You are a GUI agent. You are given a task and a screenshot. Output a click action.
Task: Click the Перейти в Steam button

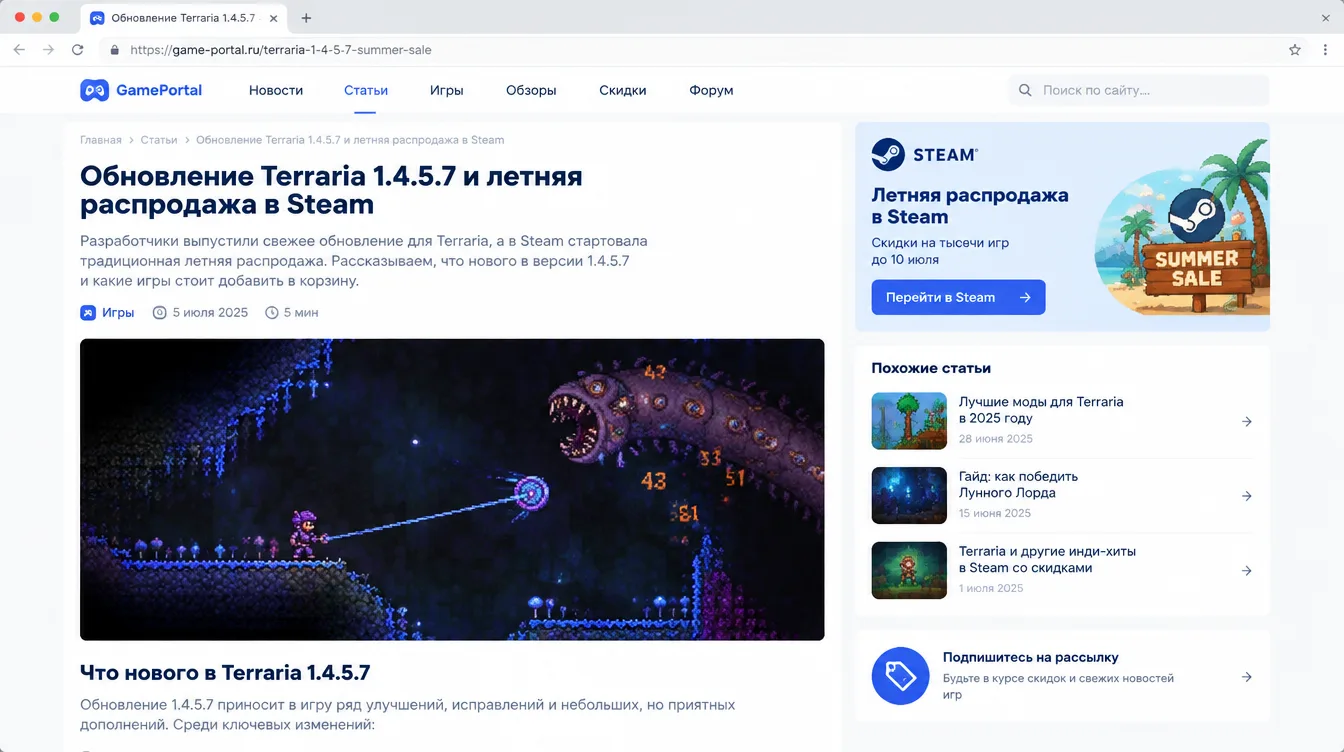958,297
